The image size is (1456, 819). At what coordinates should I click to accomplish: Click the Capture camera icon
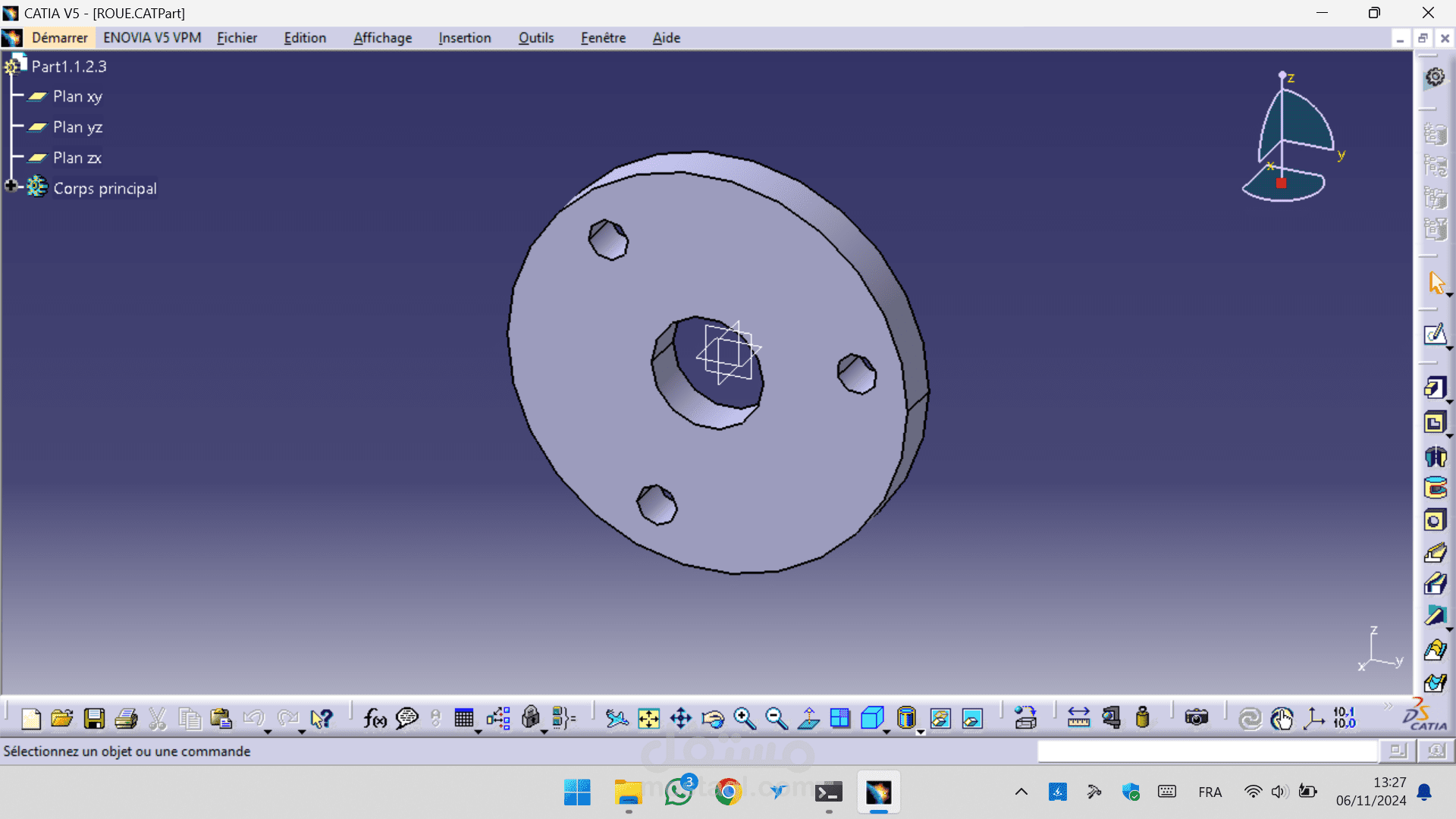coord(1196,718)
